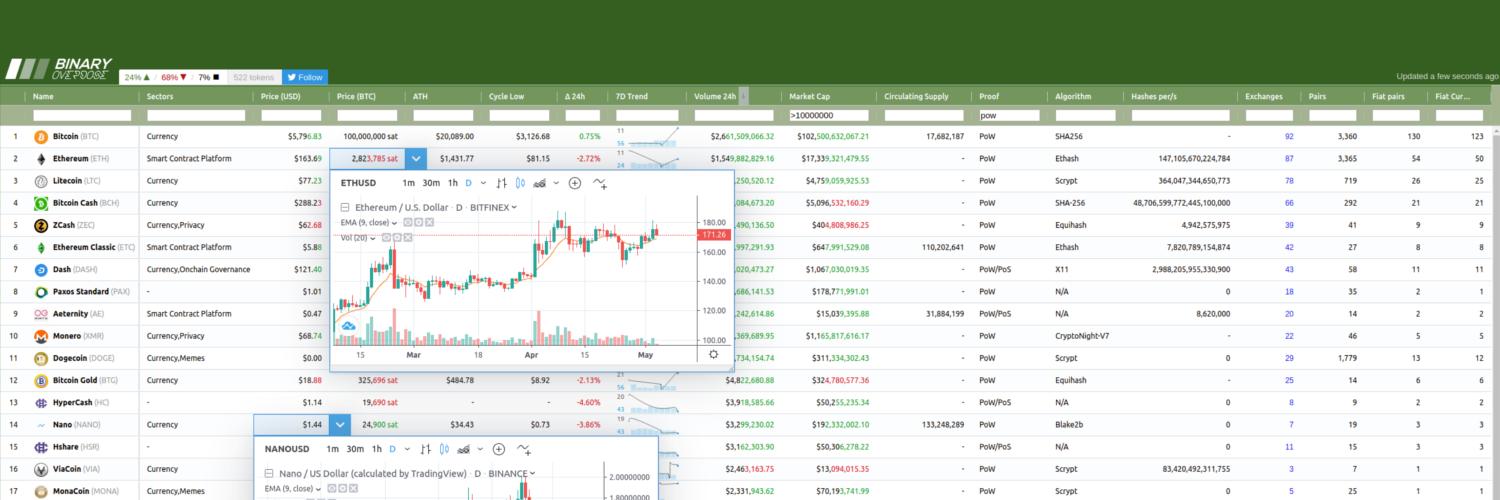Click the Dash coin icon

click(41, 269)
